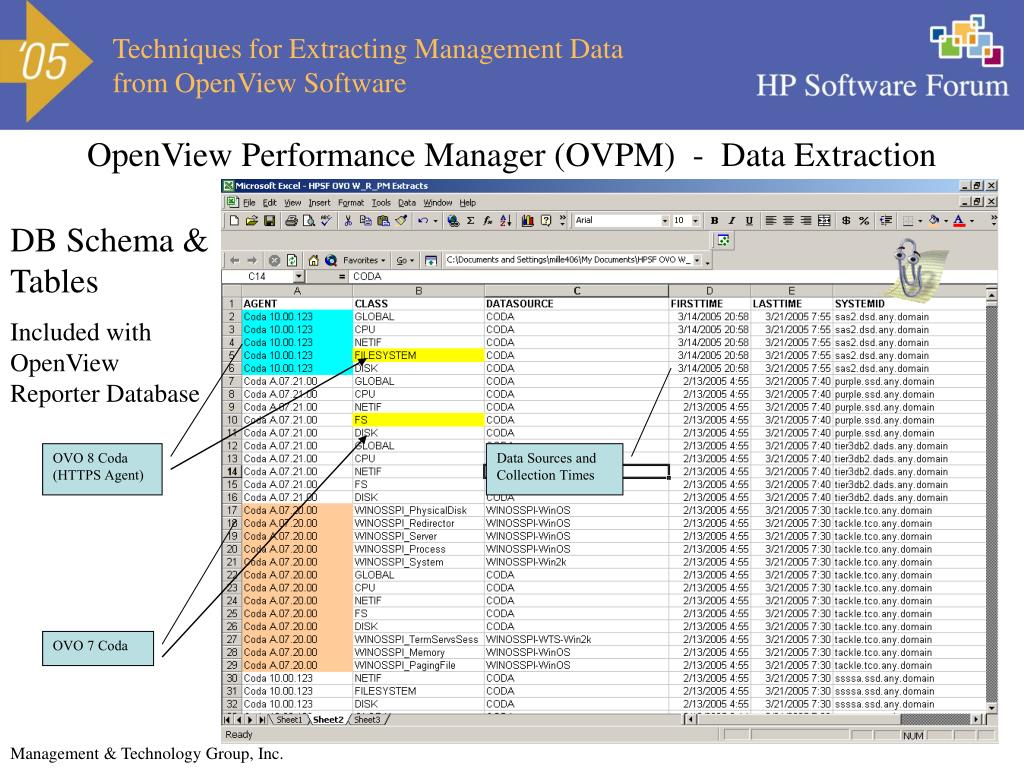Apply fill color with the paint bucket
Viewport: 1024px width, 768px height.
coord(934,221)
